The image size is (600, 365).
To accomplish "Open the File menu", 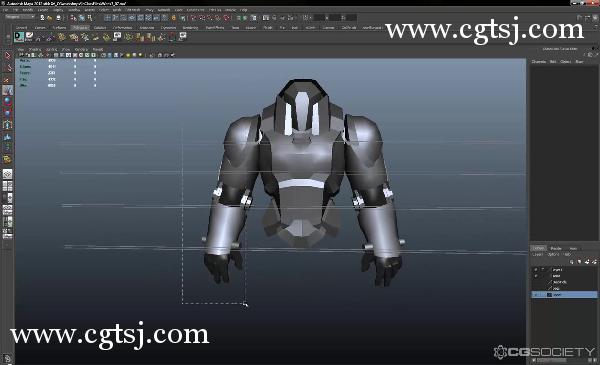I will pos(5,10).
